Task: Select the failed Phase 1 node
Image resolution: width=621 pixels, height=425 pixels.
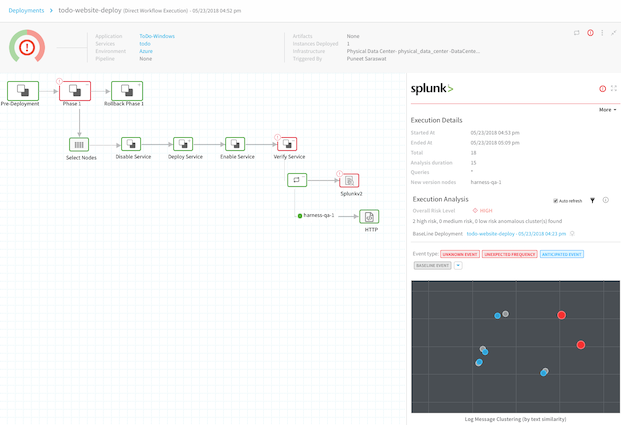Action: (75, 91)
